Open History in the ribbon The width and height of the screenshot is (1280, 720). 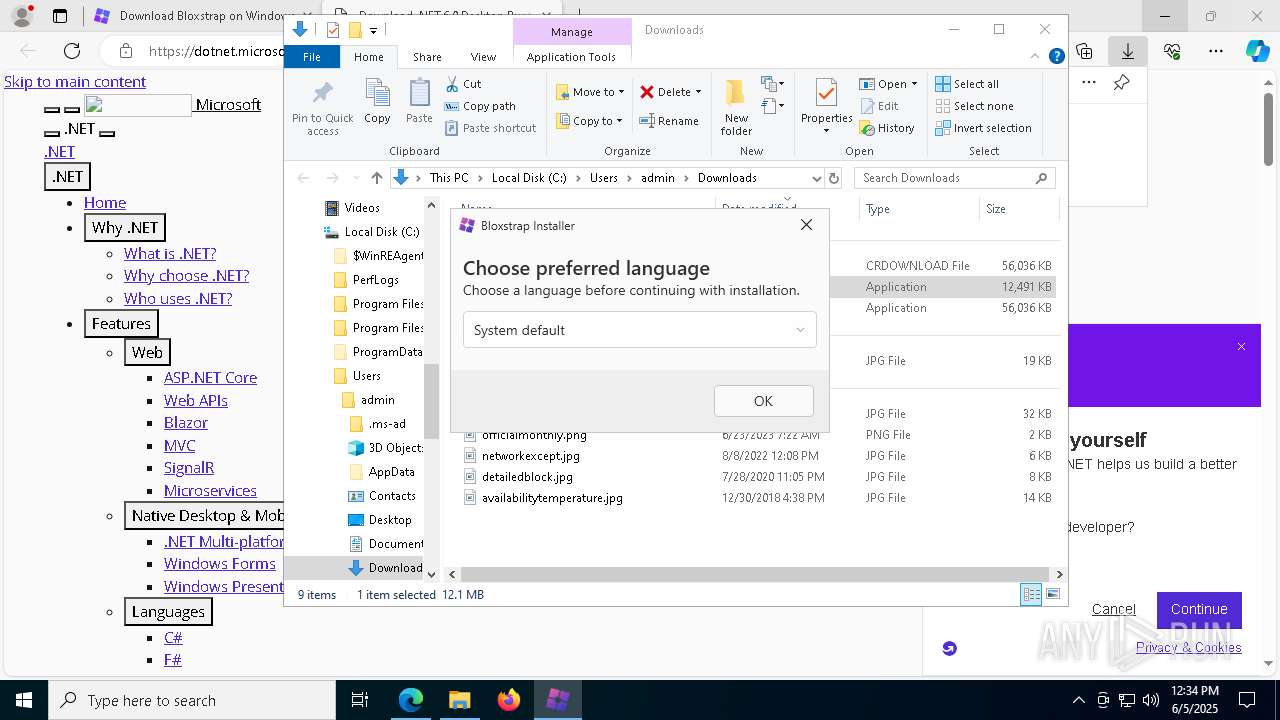(x=886, y=128)
